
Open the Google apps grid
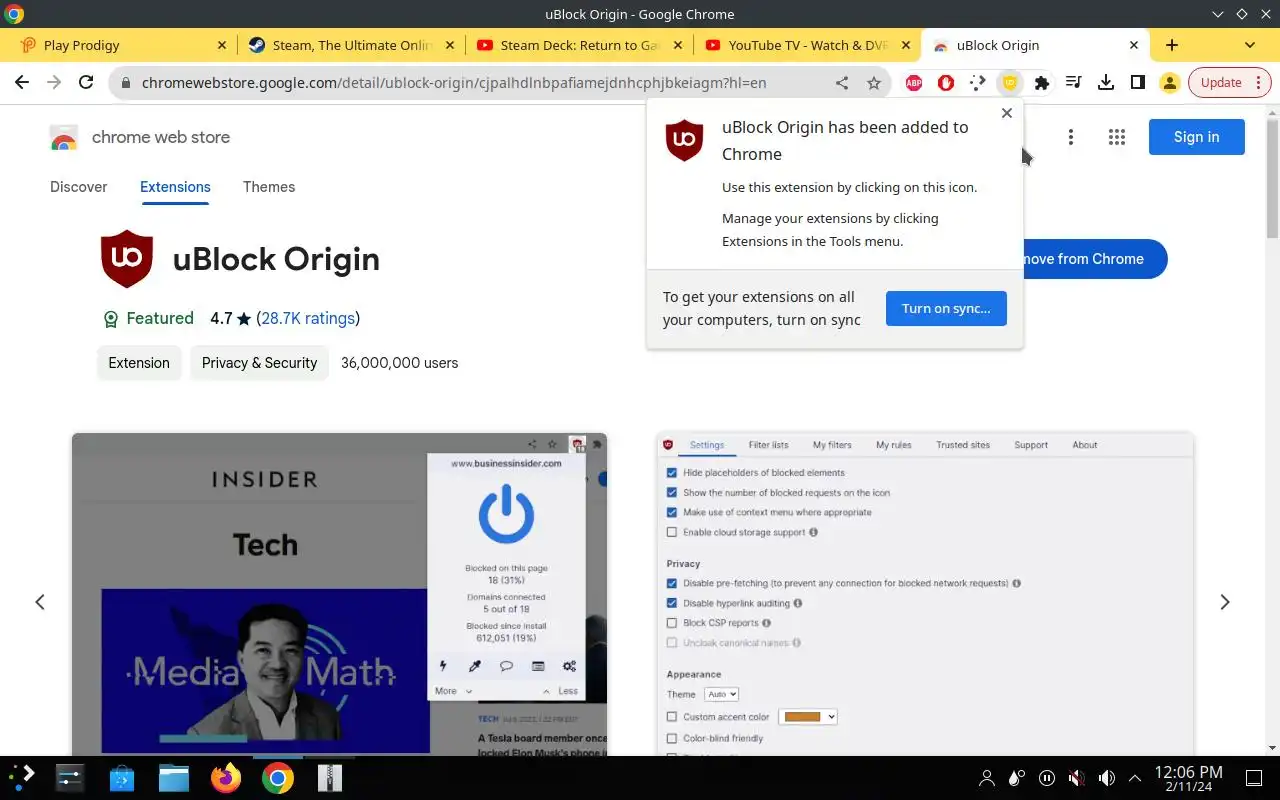coord(1117,137)
